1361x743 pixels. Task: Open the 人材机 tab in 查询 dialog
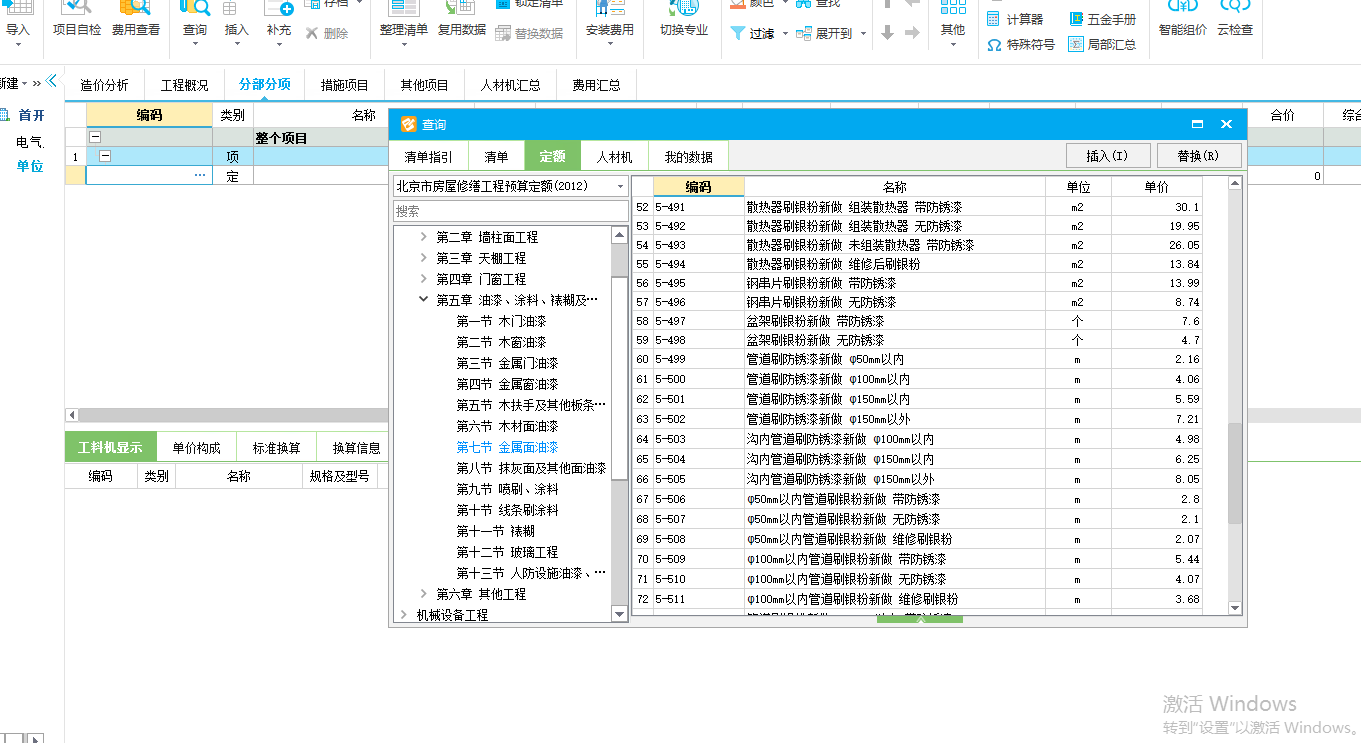[x=614, y=157]
